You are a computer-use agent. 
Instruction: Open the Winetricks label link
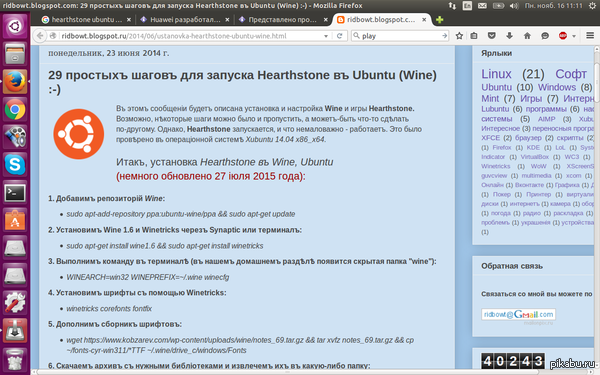click(496, 166)
